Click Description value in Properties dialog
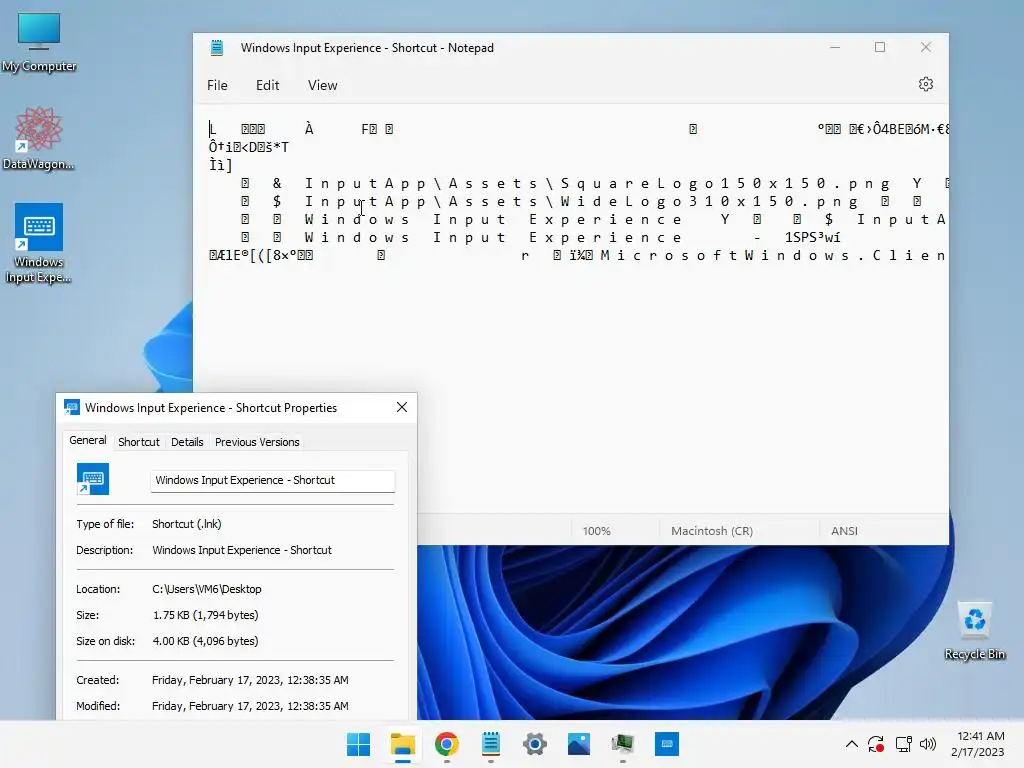The width and height of the screenshot is (1024, 768). [x=242, y=550]
